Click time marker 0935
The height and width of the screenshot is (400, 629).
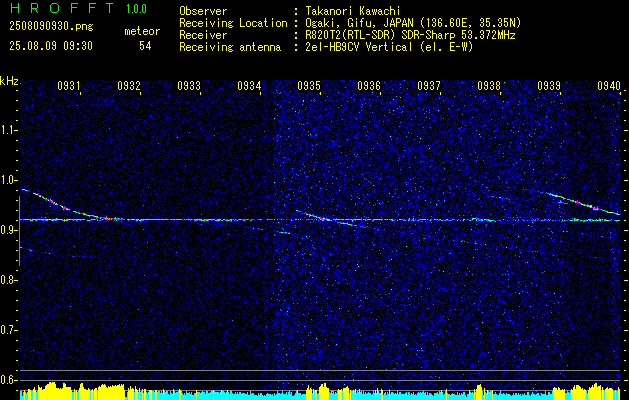pos(309,85)
